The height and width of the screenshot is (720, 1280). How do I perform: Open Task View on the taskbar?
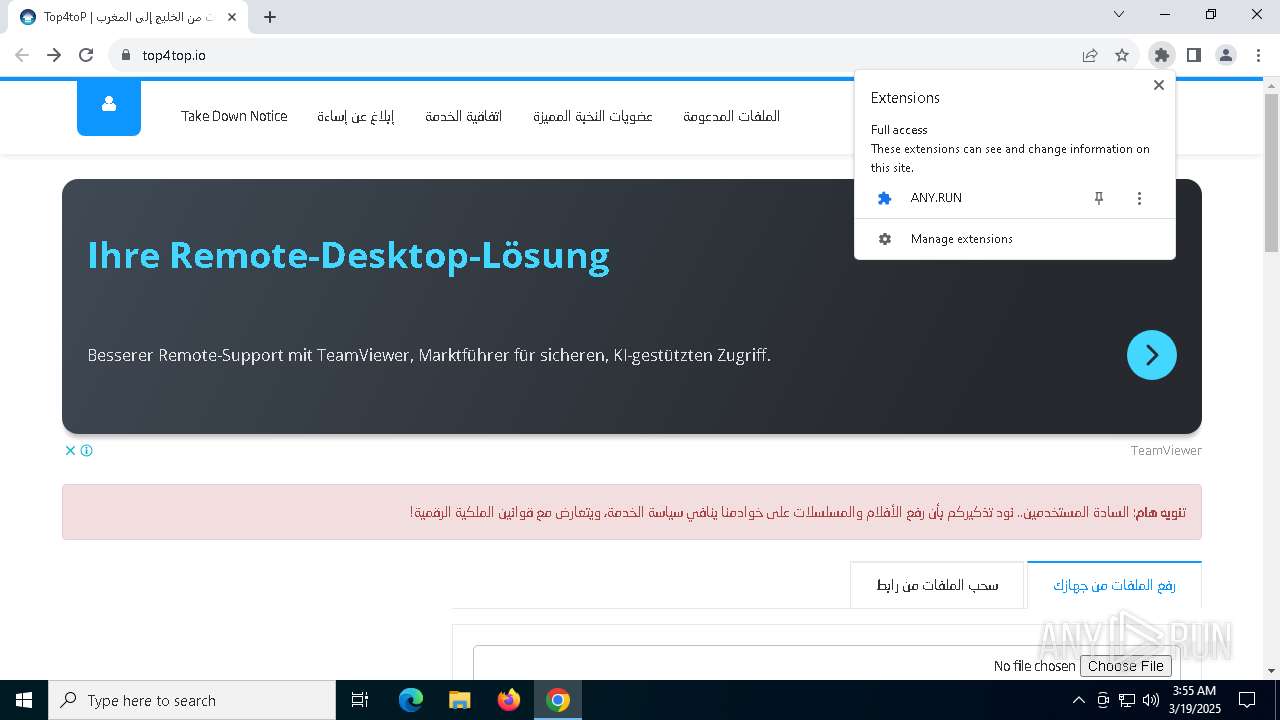(x=360, y=700)
